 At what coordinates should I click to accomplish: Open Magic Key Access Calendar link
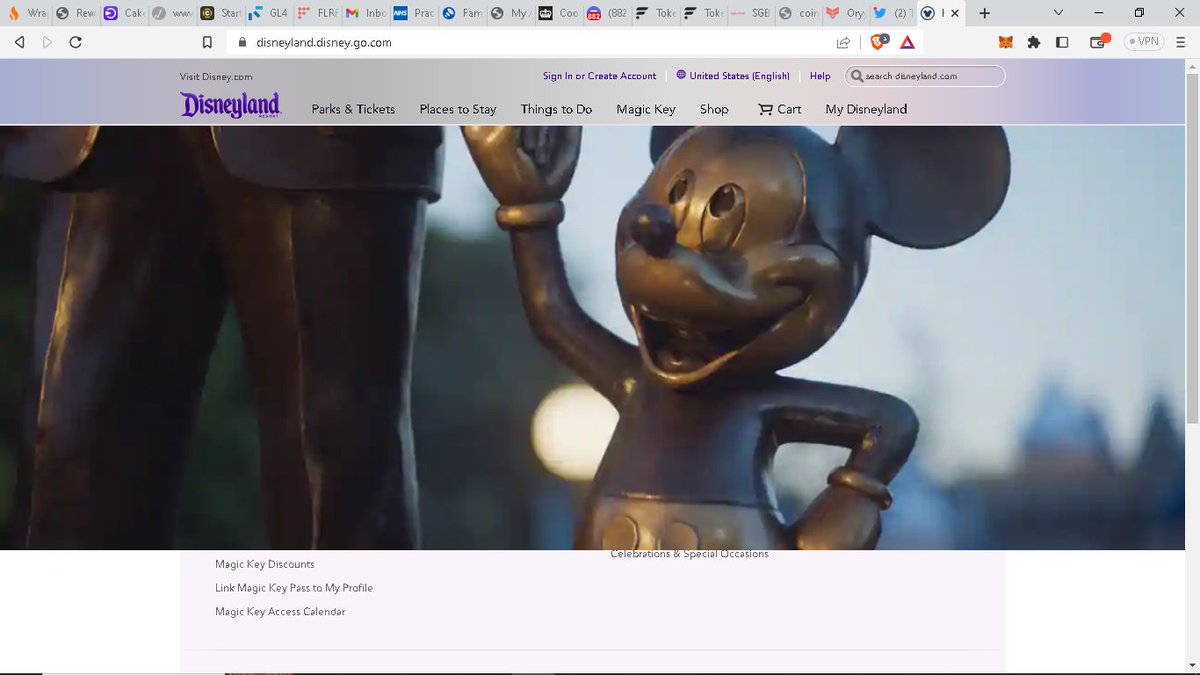[280, 612]
